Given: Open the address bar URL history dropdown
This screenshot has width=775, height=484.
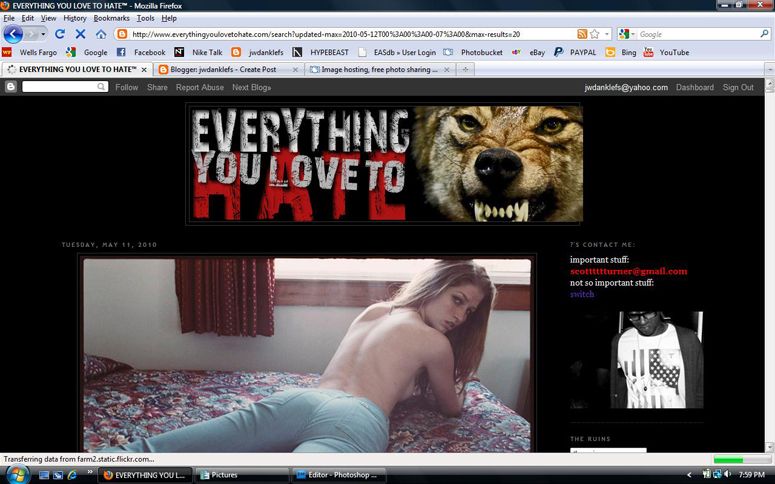Looking at the screenshot, I should 607,34.
